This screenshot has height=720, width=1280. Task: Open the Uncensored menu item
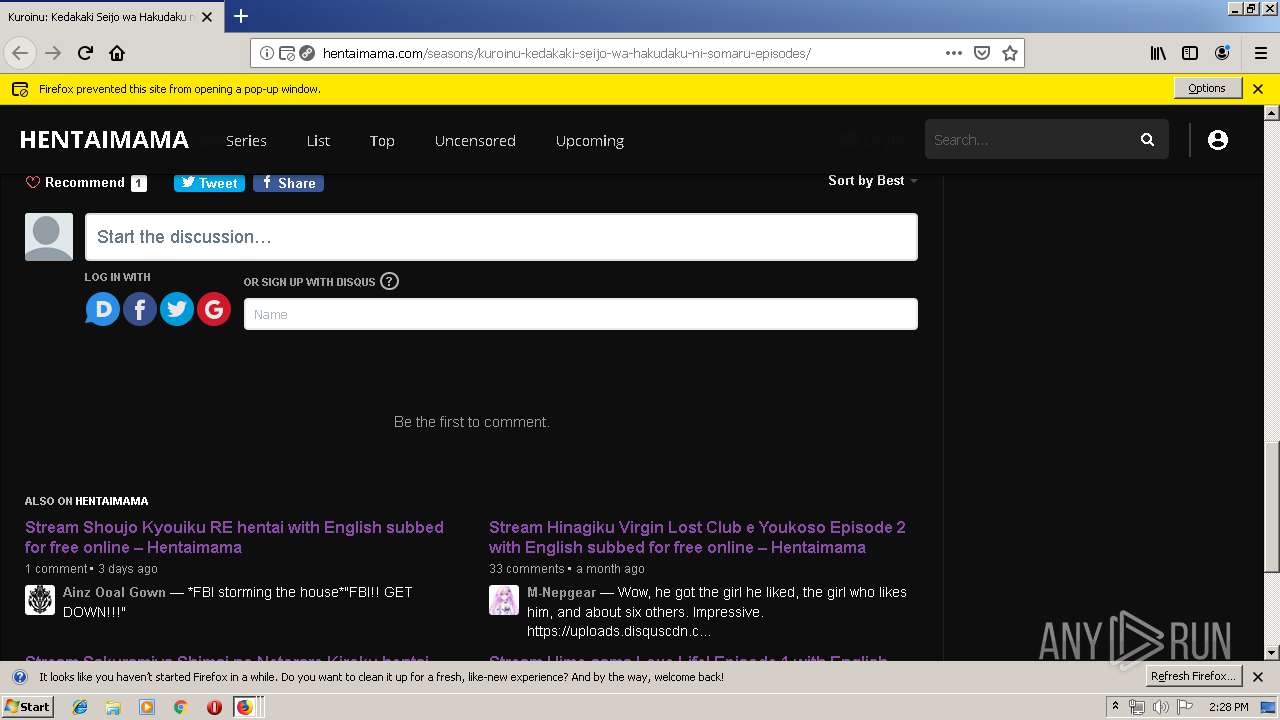point(475,140)
